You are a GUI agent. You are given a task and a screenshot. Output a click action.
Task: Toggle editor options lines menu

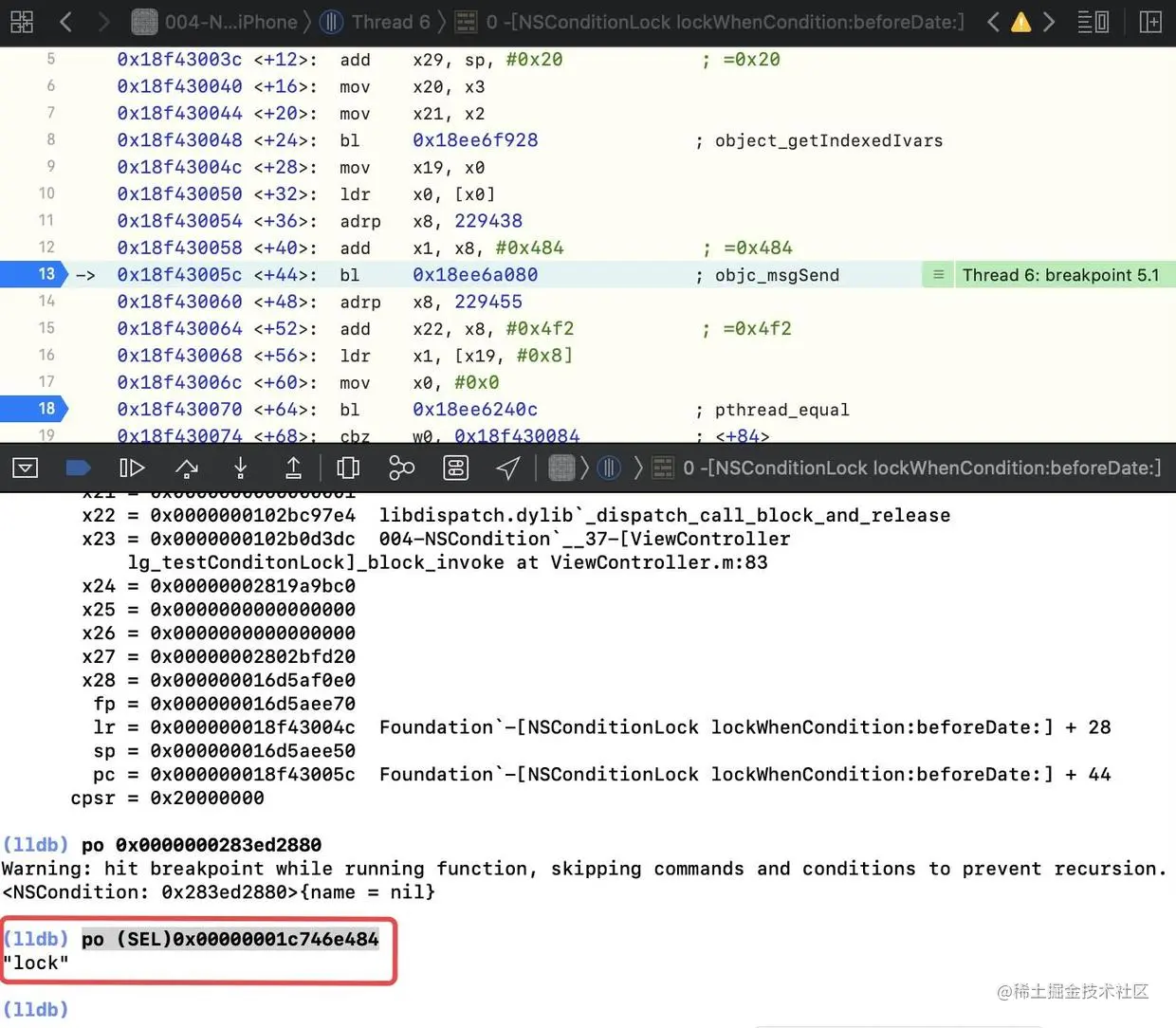[x=1093, y=21]
